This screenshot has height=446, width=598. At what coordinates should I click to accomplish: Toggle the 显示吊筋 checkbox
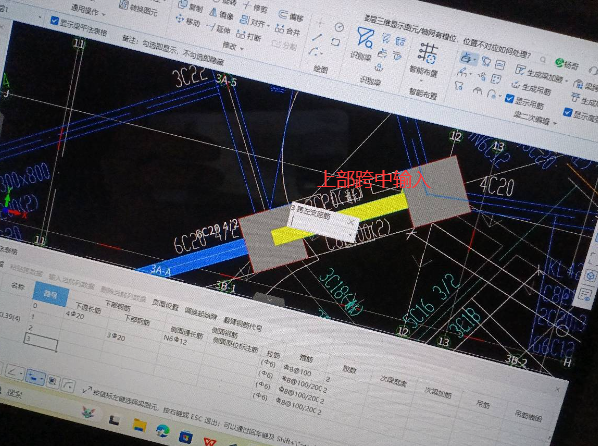click(510, 98)
